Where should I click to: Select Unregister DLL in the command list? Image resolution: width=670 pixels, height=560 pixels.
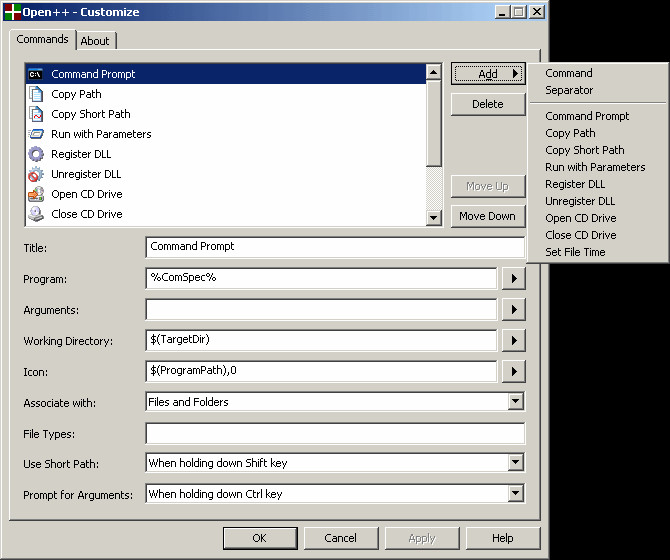[x=226, y=174]
